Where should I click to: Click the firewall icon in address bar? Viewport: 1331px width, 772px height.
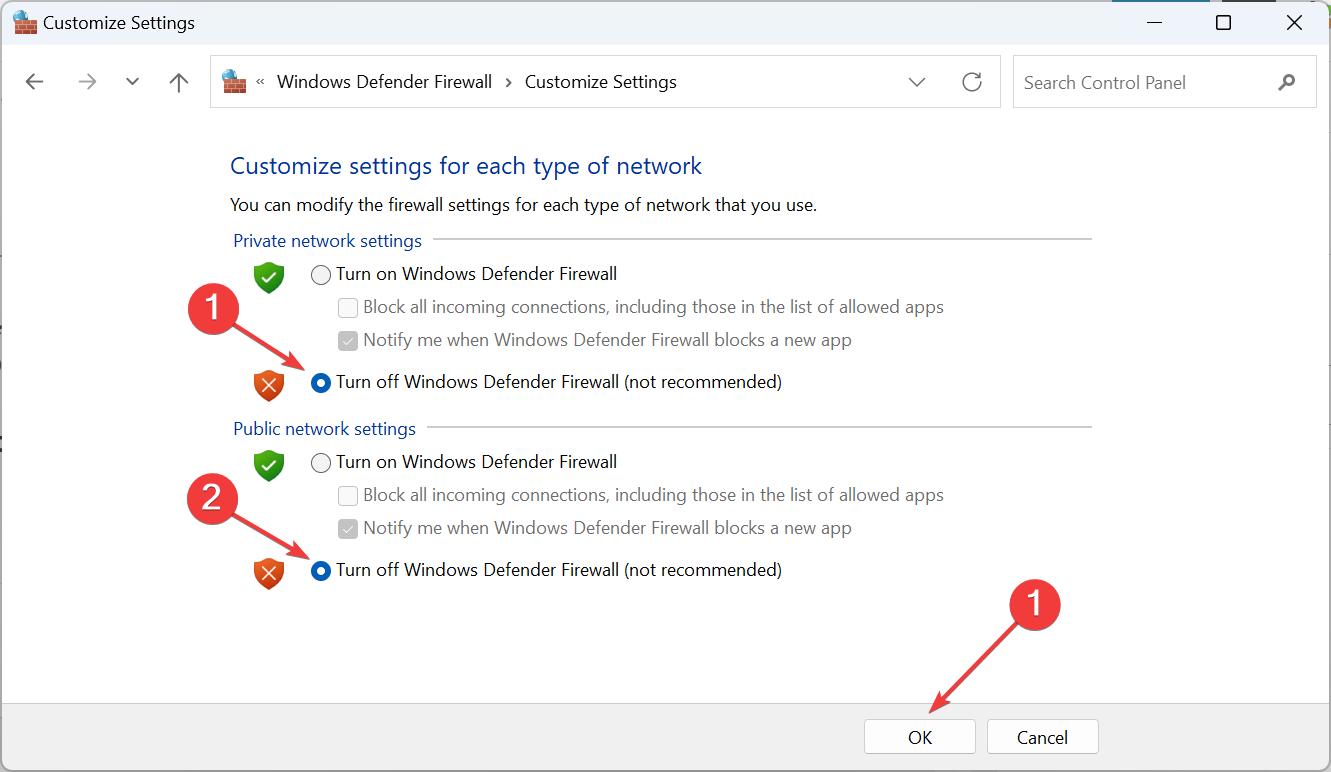point(234,82)
